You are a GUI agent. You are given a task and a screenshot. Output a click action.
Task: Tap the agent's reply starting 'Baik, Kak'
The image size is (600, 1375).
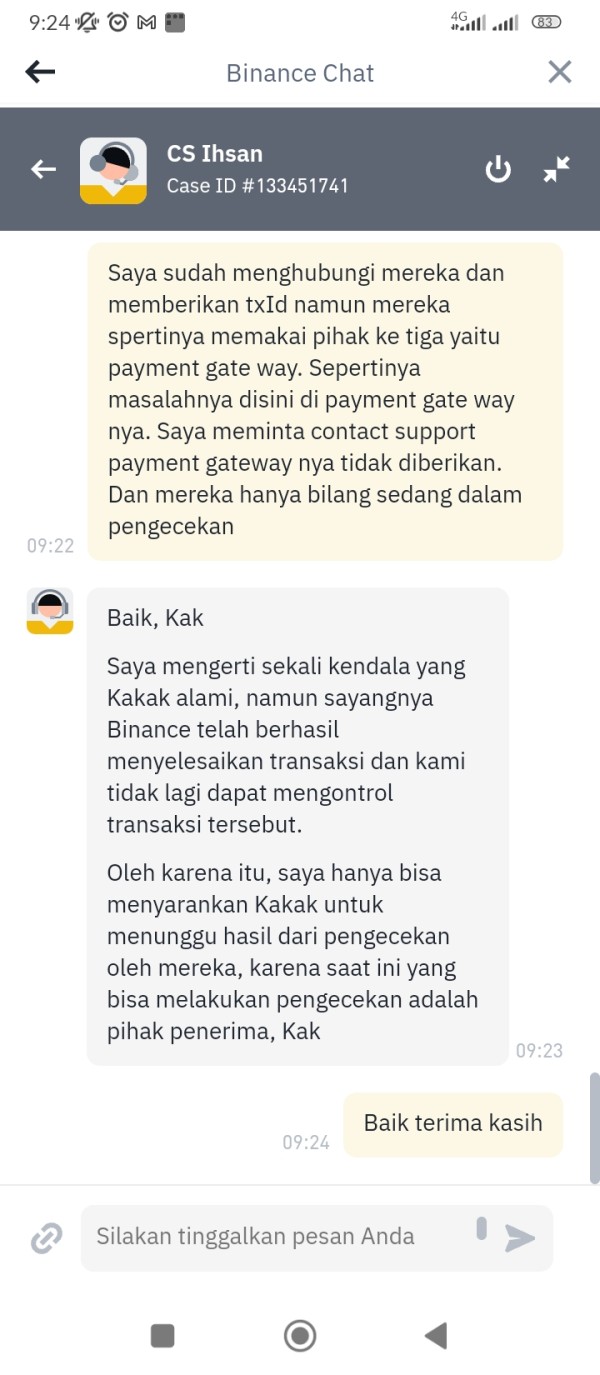pos(297,826)
